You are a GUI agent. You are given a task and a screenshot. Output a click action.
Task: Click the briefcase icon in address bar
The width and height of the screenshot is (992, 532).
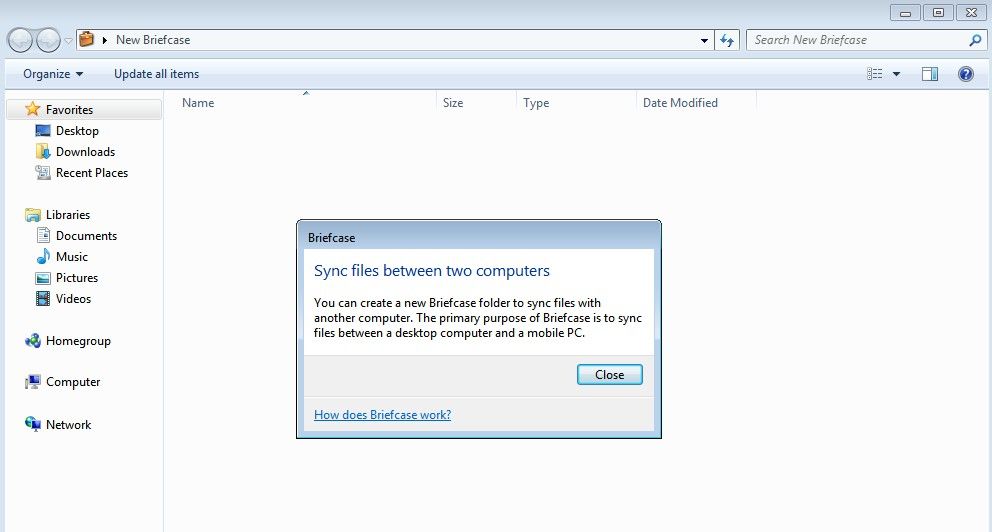[87, 40]
